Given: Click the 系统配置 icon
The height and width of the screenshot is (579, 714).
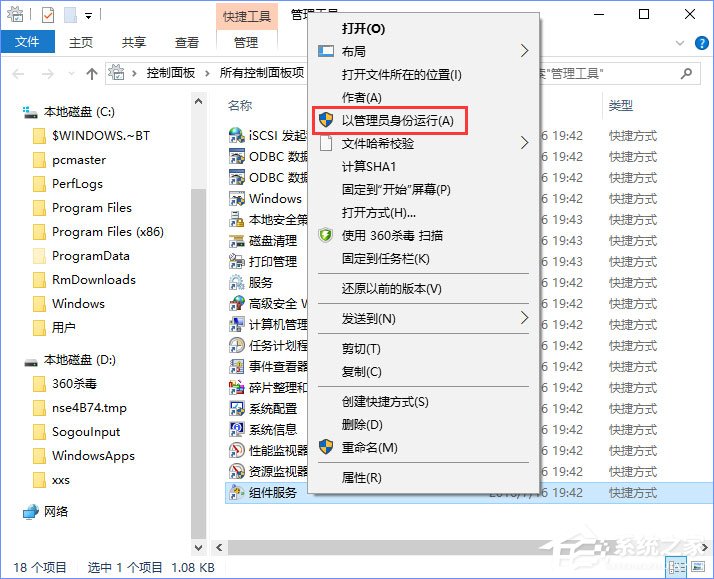Looking at the screenshot, I should [x=237, y=408].
